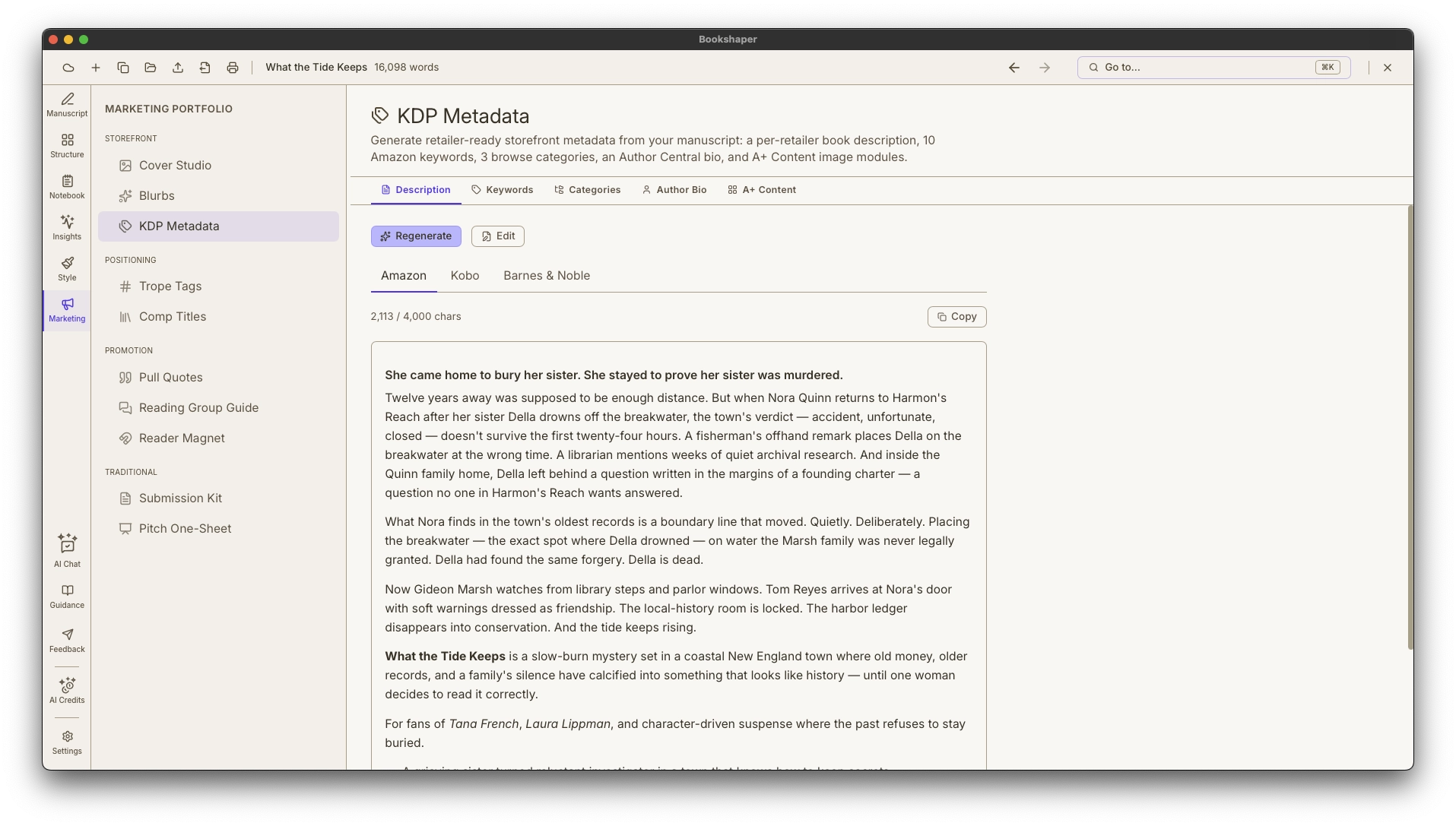Select the Barnes & Noble retailer tab

[x=547, y=276]
